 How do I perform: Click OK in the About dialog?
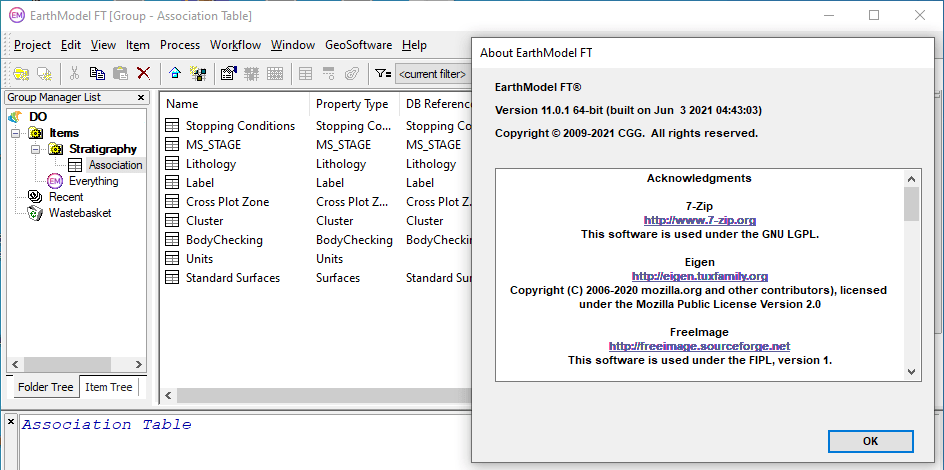coord(871,441)
